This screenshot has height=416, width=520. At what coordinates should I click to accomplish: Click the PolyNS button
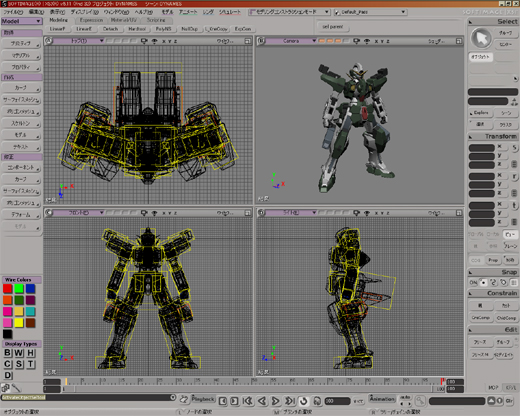(163, 29)
